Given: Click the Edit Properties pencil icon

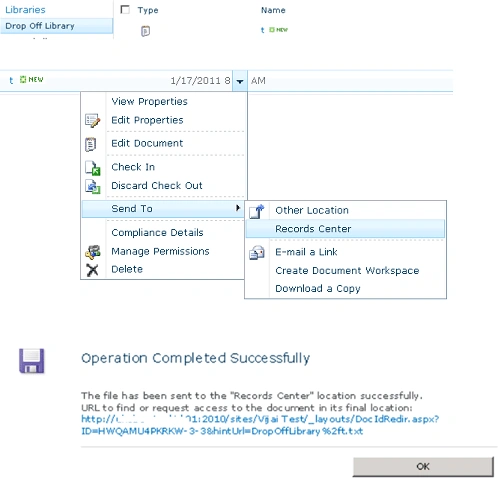Looking at the screenshot, I should click(92, 120).
